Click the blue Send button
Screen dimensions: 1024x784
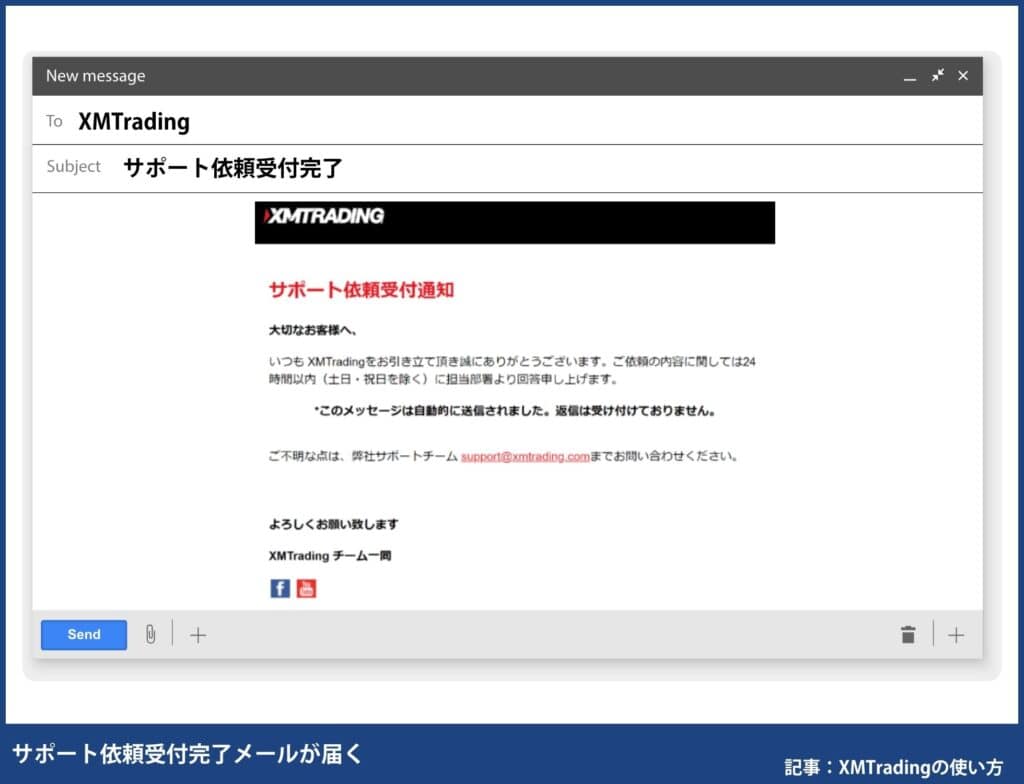tap(84, 634)
